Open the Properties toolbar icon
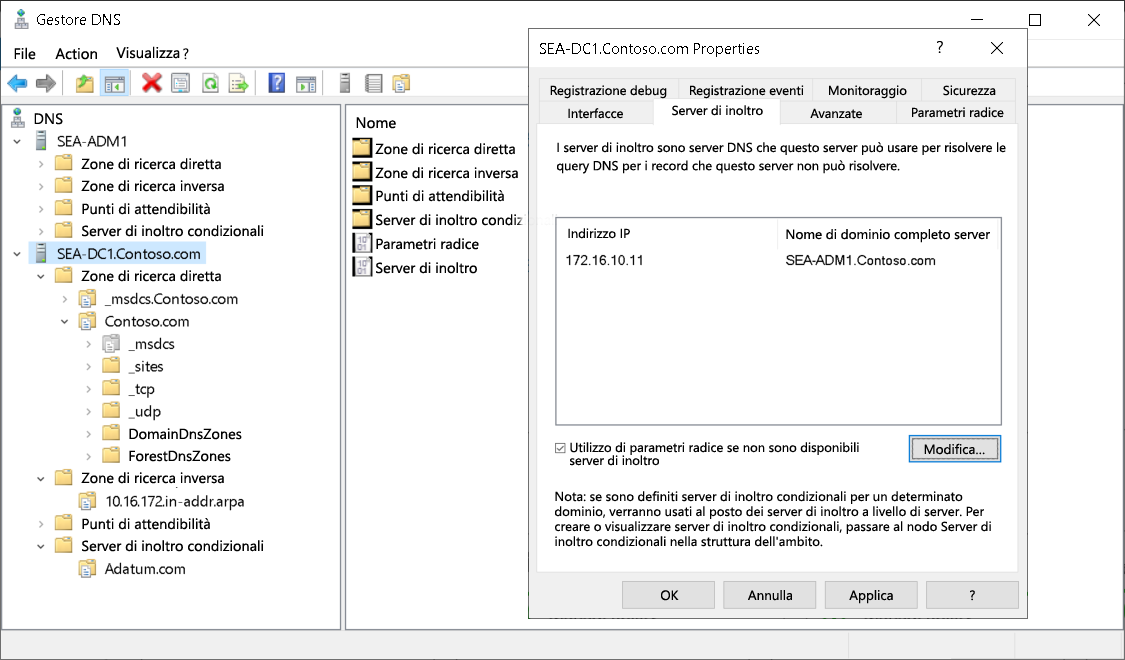Image resolution: width=1125 pixels, height=660 pixels. [x=180, y=83]
